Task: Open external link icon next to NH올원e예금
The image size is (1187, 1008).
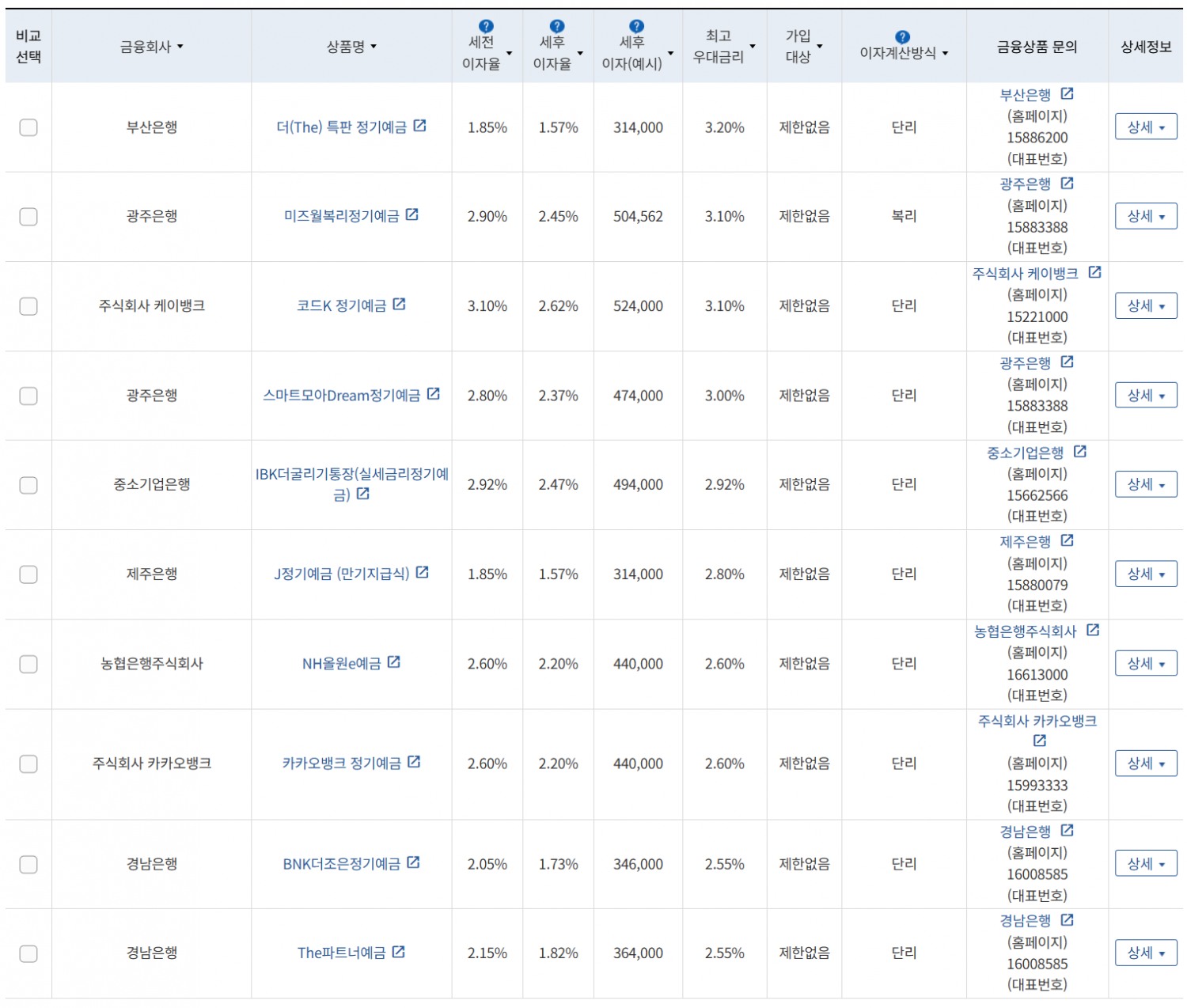Action: [393, 662]
